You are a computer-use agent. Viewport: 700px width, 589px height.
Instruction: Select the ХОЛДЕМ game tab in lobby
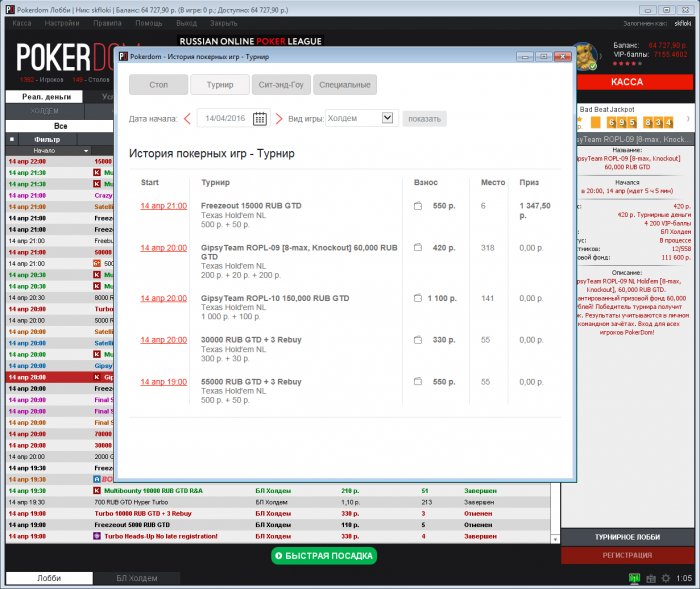tap(45, 111)
